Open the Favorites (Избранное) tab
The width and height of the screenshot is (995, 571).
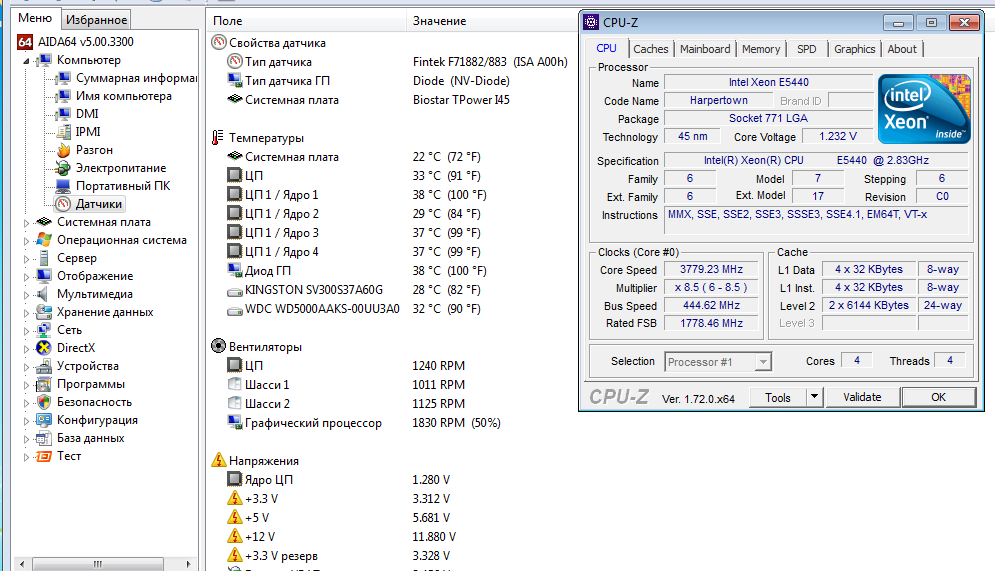pyautogui.click(x=96, y=19)
